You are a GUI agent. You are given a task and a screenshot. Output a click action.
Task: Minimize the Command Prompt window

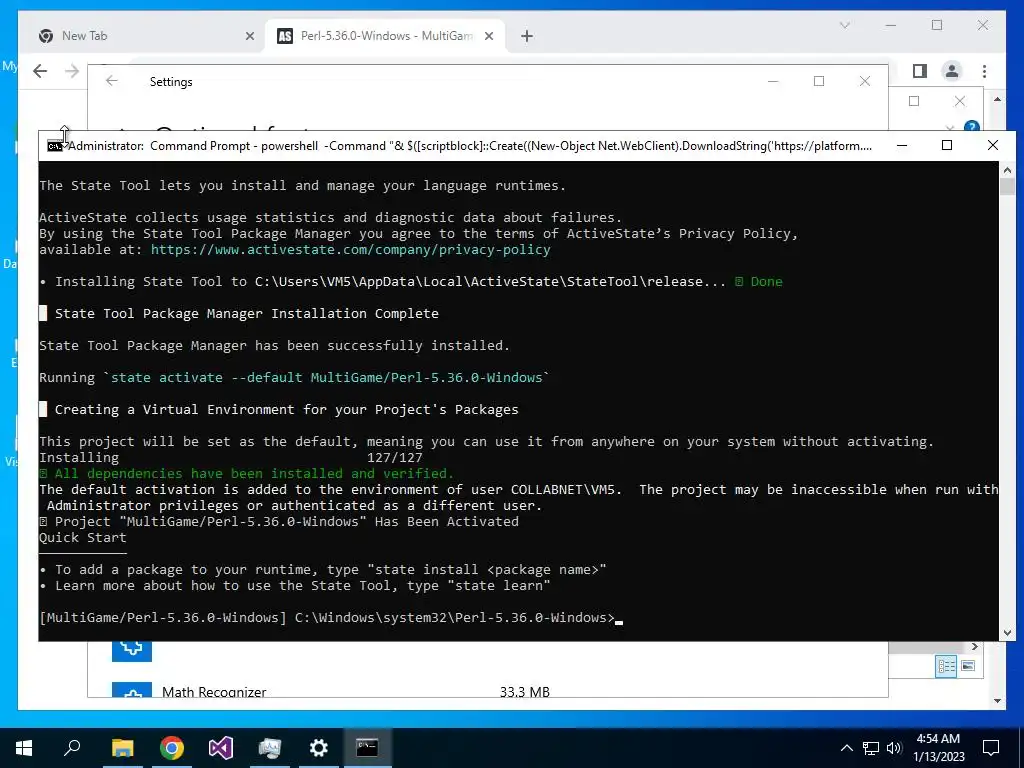point(902,145)
